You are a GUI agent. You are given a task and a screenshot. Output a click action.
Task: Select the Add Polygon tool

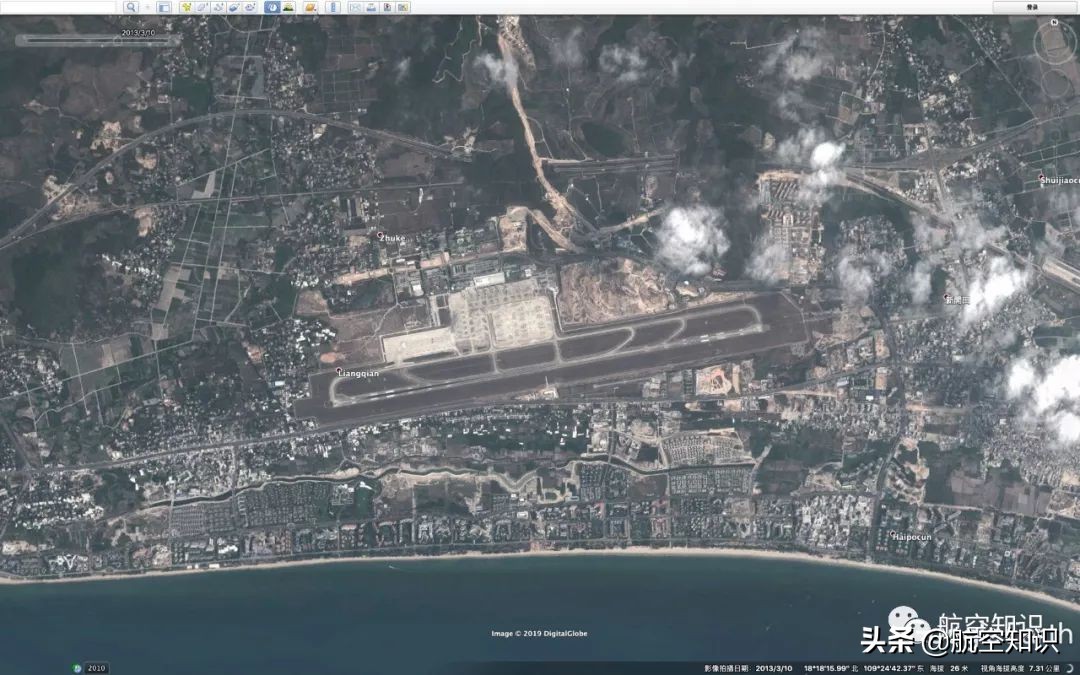[202, 7]
